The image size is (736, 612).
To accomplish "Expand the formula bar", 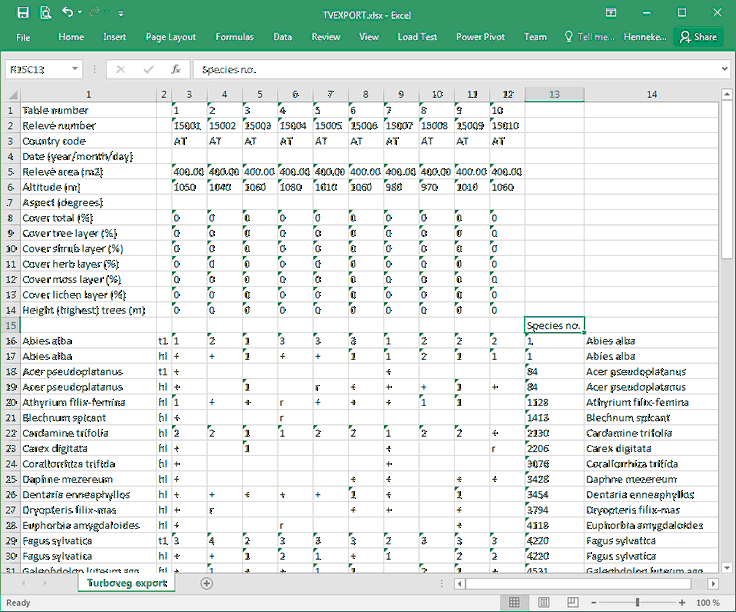I will pyautogui.click(x=724, y=70).
